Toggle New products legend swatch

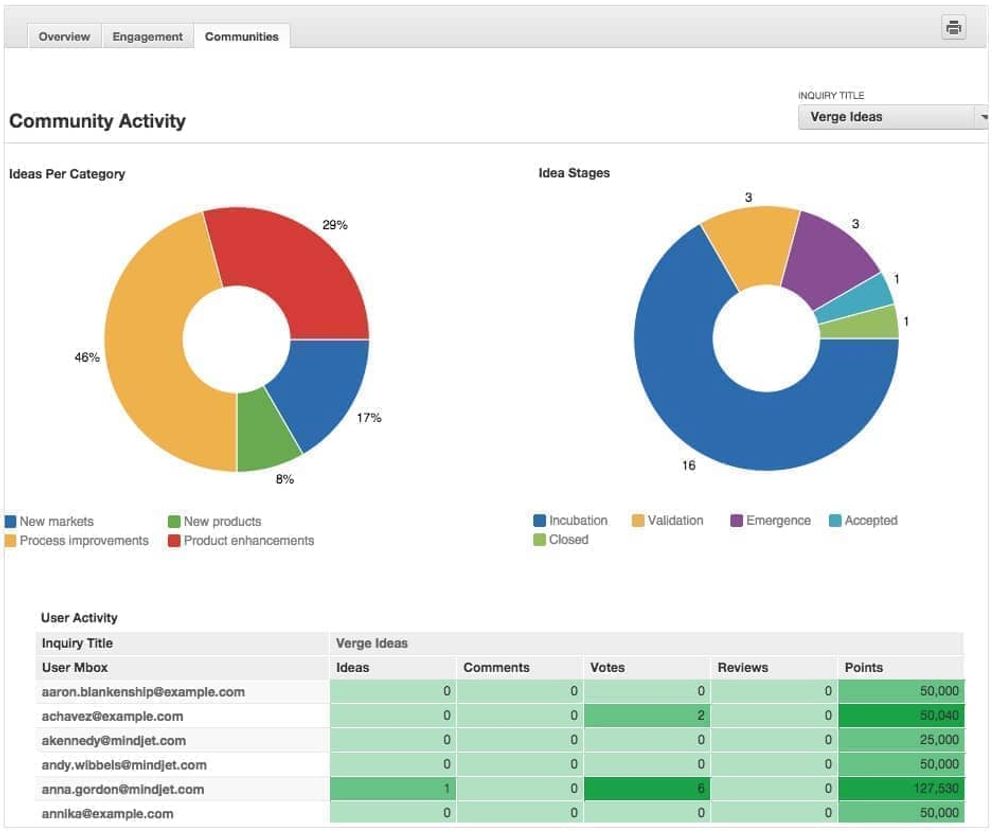tap(174, 522)
